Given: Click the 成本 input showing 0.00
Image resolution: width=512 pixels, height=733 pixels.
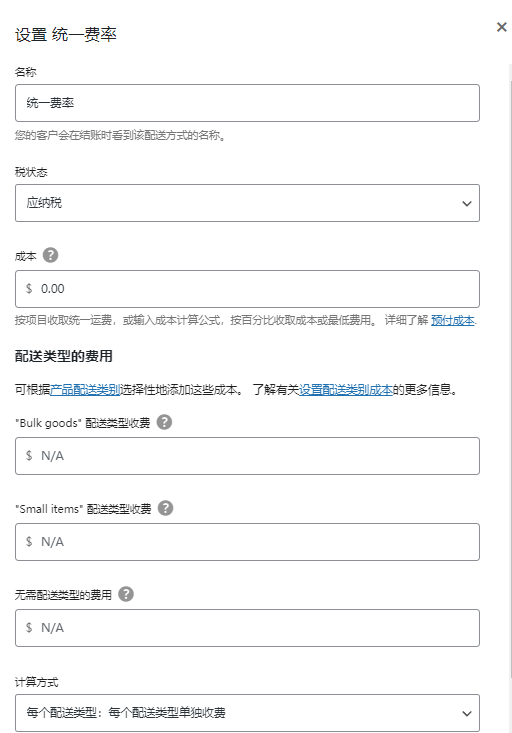Looking at the screenshot, I should click(x=247, y=289).
